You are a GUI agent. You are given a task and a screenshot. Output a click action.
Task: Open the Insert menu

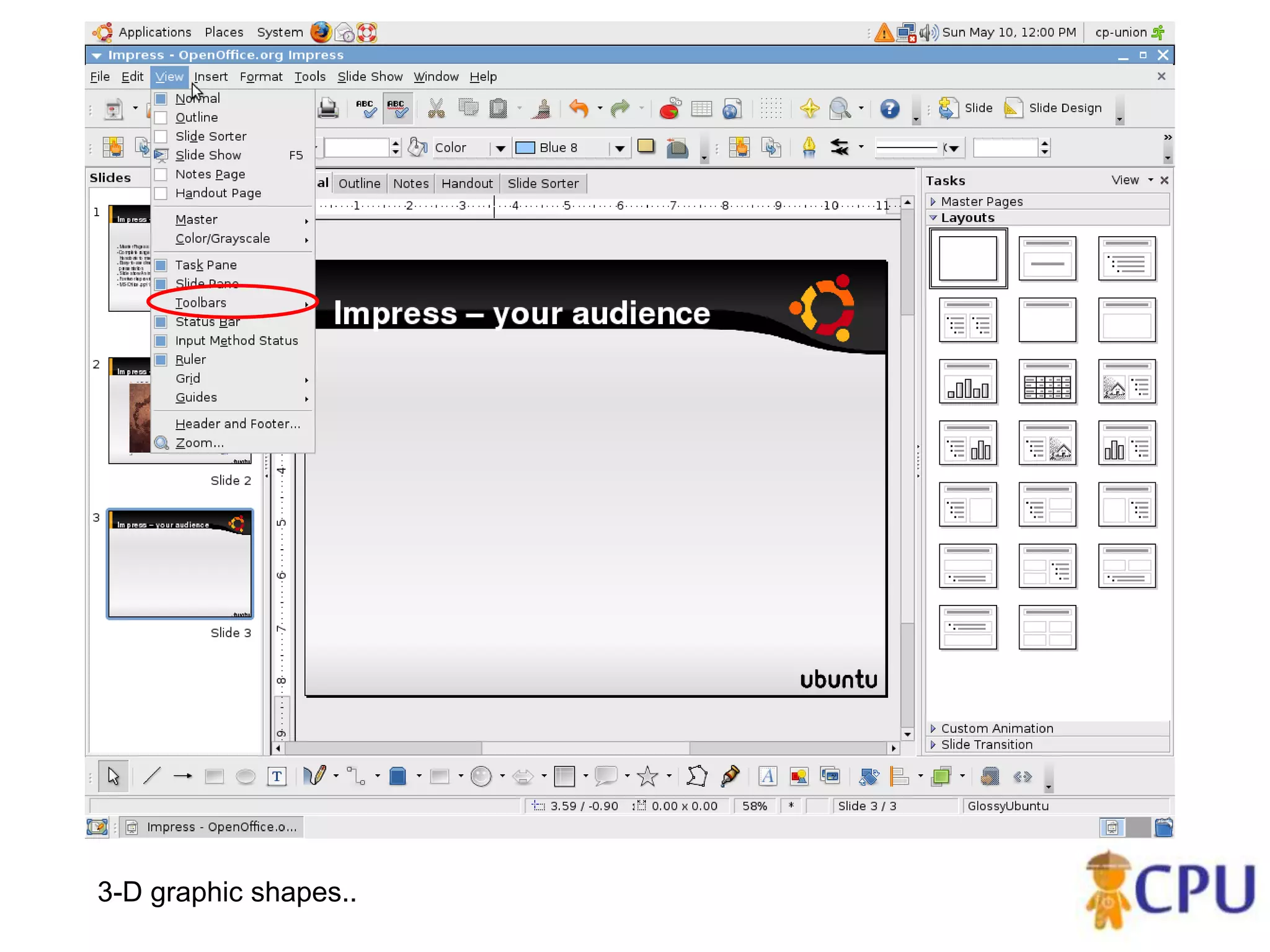coord(211,77)
